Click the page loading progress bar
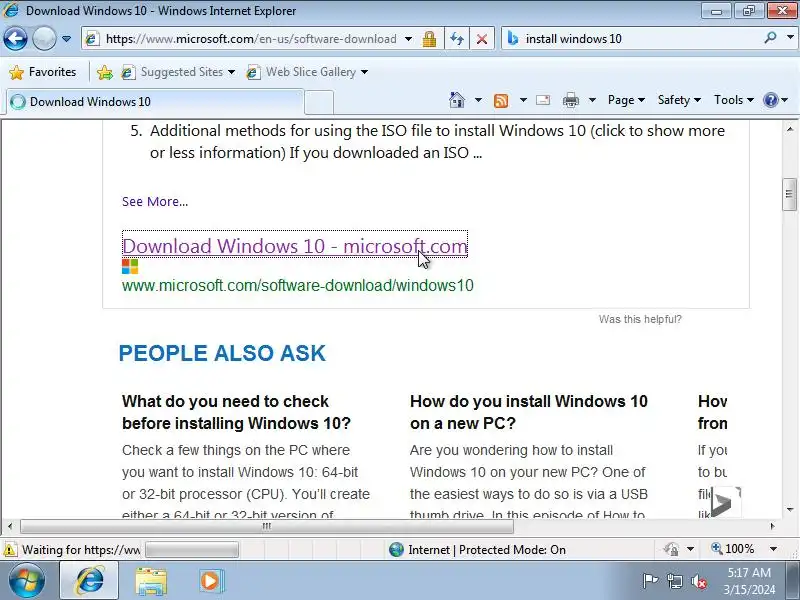800x600 pixels. (x=192, y=550)
